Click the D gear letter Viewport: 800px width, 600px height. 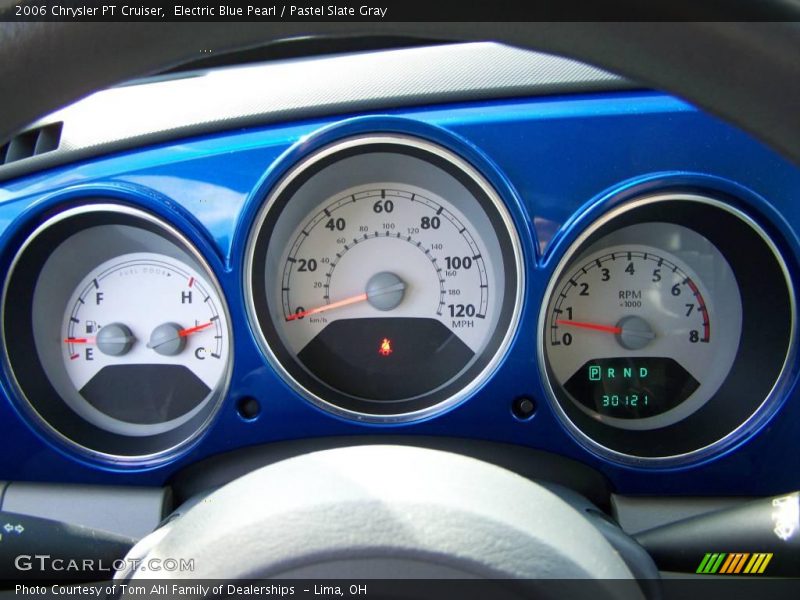coord(644,372)
